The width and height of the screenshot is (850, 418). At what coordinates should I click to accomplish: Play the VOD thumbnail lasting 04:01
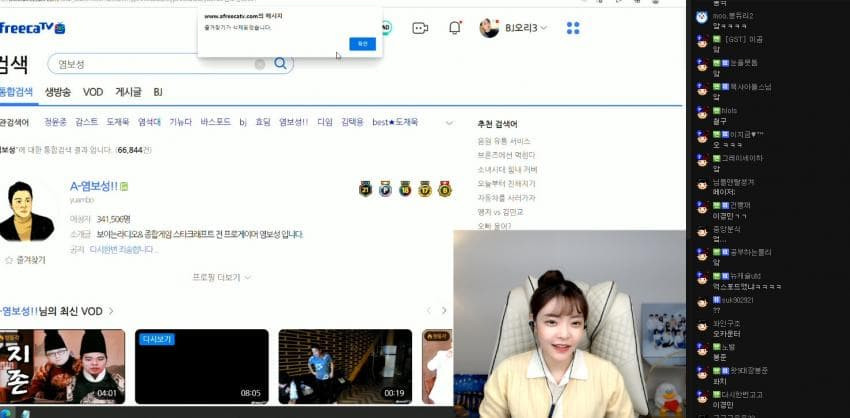point(62,366)
